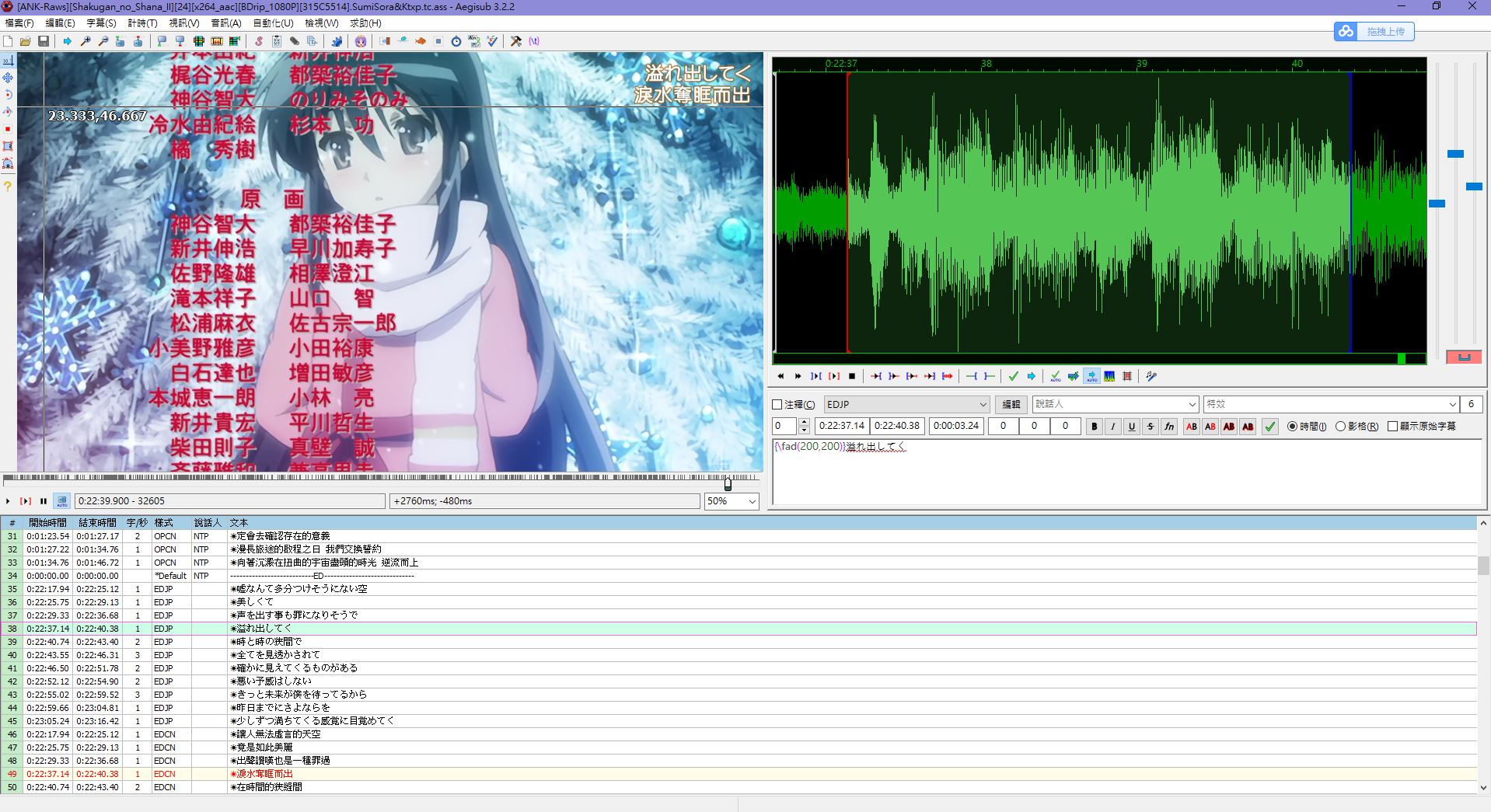Play the audio selection (blue bracket play)
This screenshot has width=1491, height=812.
[815, 376]
